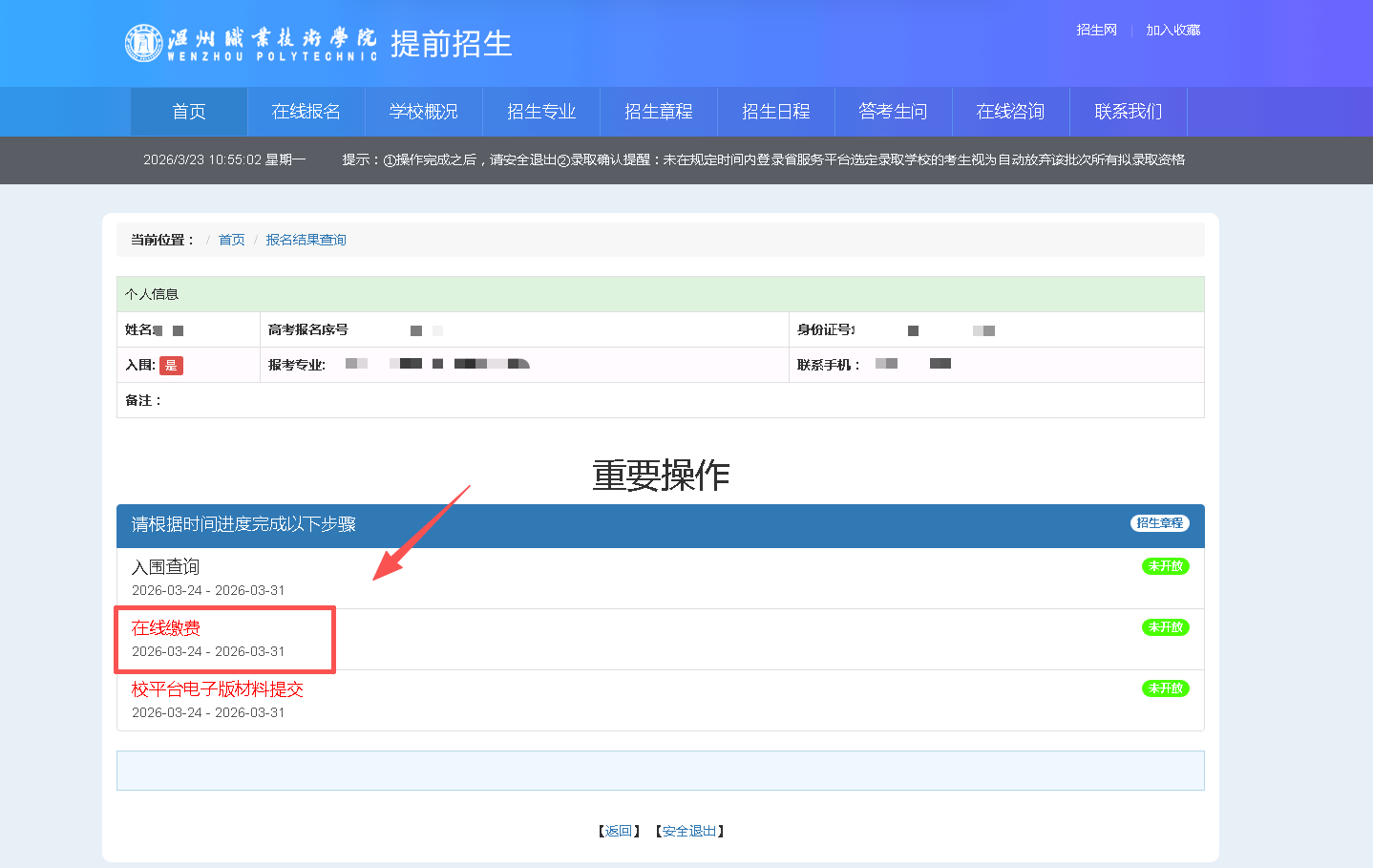Open the 首页 navigation tab
The width and height of the screenshot is (1373, 868).
[x=189, y=112]
